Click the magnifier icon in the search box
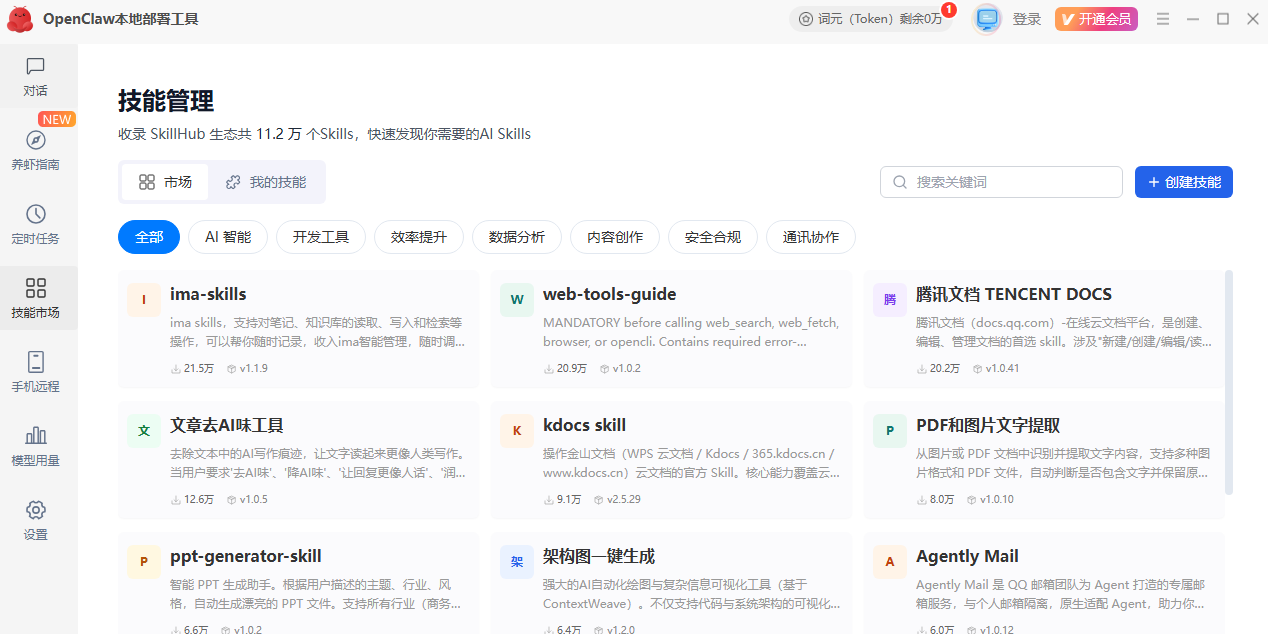 coord(900,182)
